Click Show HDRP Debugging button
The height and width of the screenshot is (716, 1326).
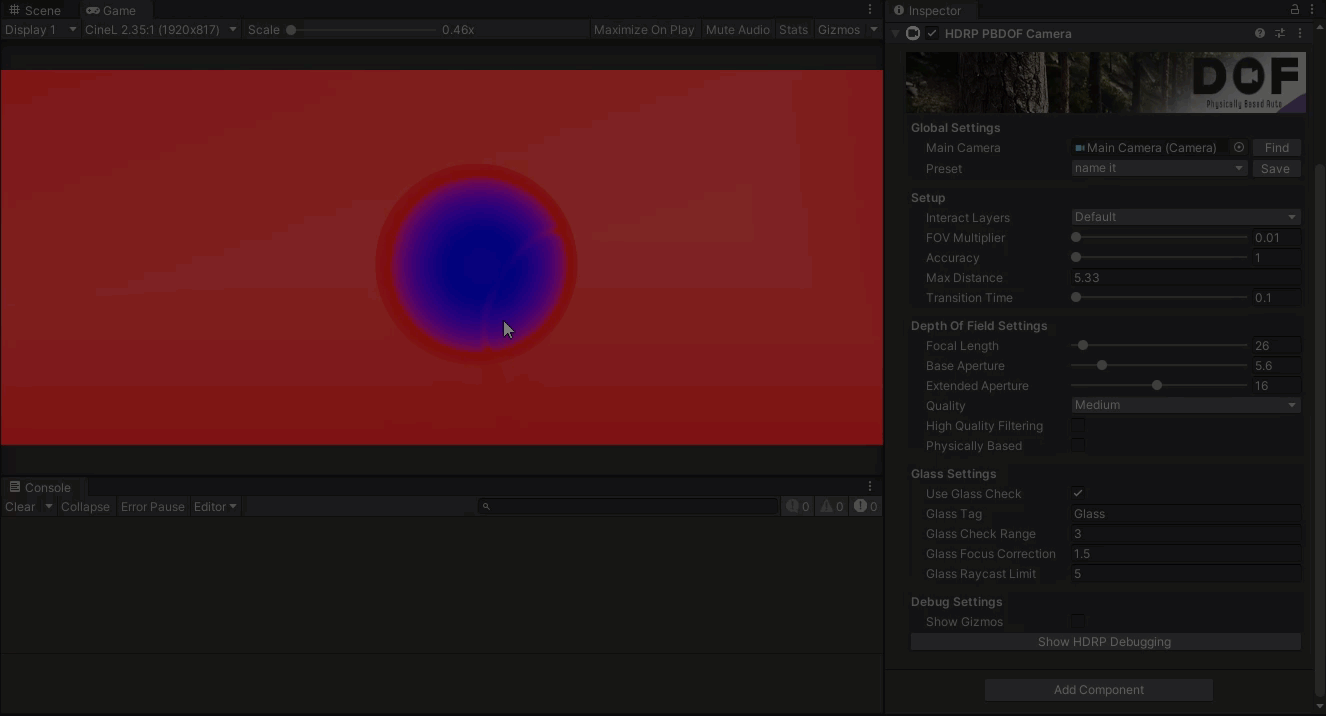[1105, 642]
